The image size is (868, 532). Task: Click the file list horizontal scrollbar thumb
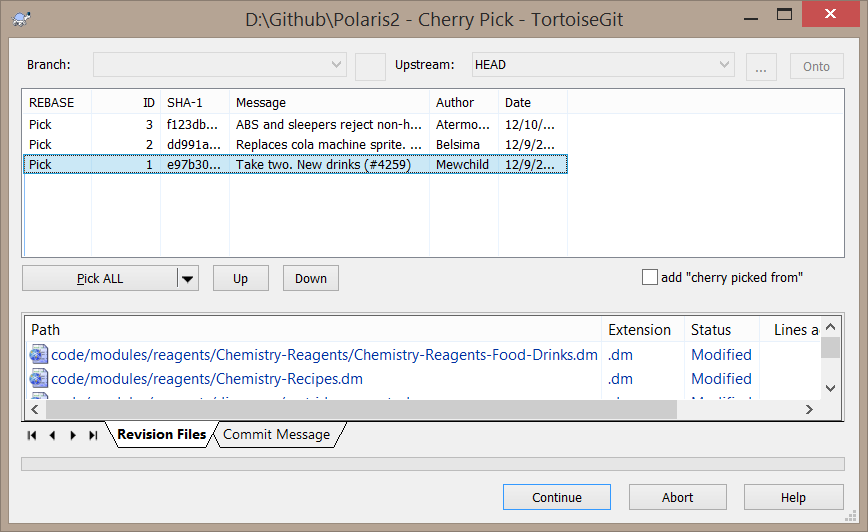[x=361, y=410]
